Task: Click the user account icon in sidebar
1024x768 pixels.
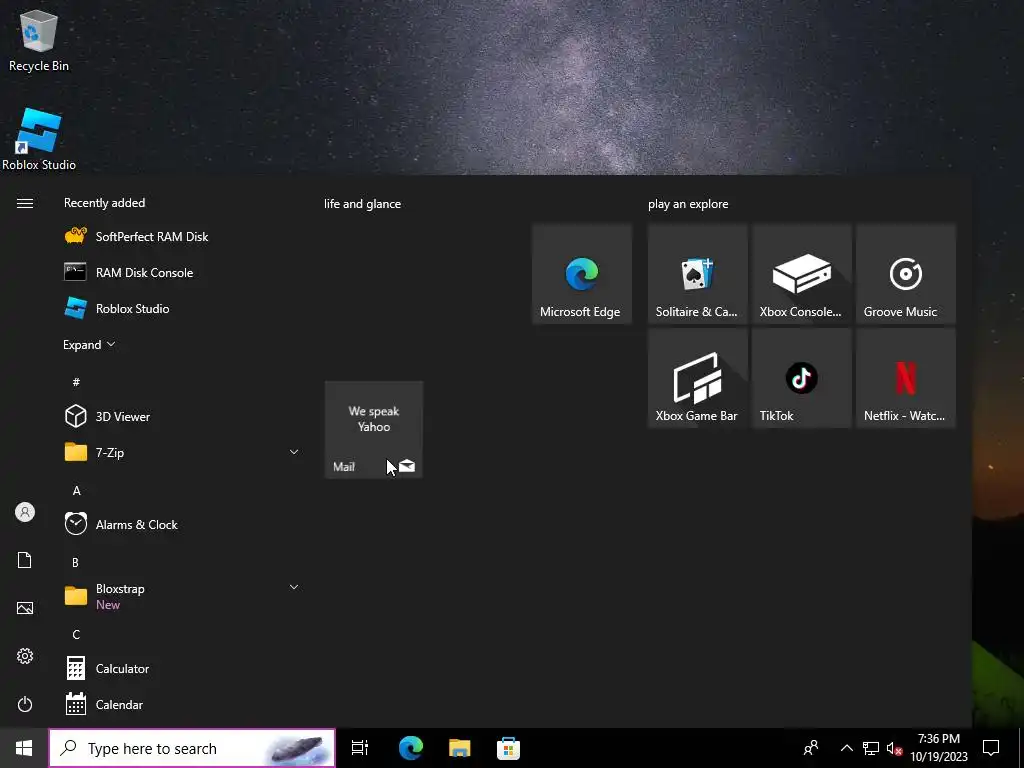Action: click(25, 512)
